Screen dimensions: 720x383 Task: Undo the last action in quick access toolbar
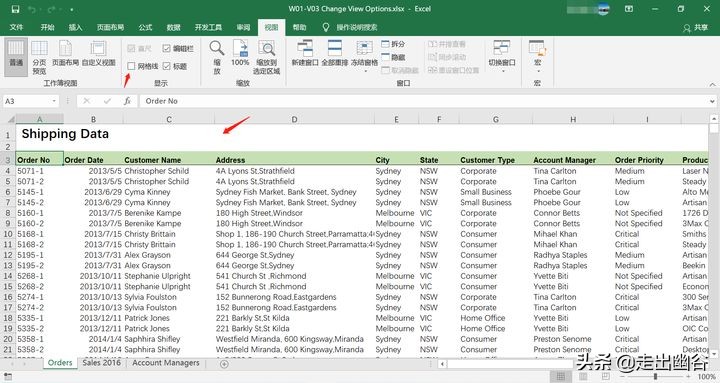[x=32, y=9]
